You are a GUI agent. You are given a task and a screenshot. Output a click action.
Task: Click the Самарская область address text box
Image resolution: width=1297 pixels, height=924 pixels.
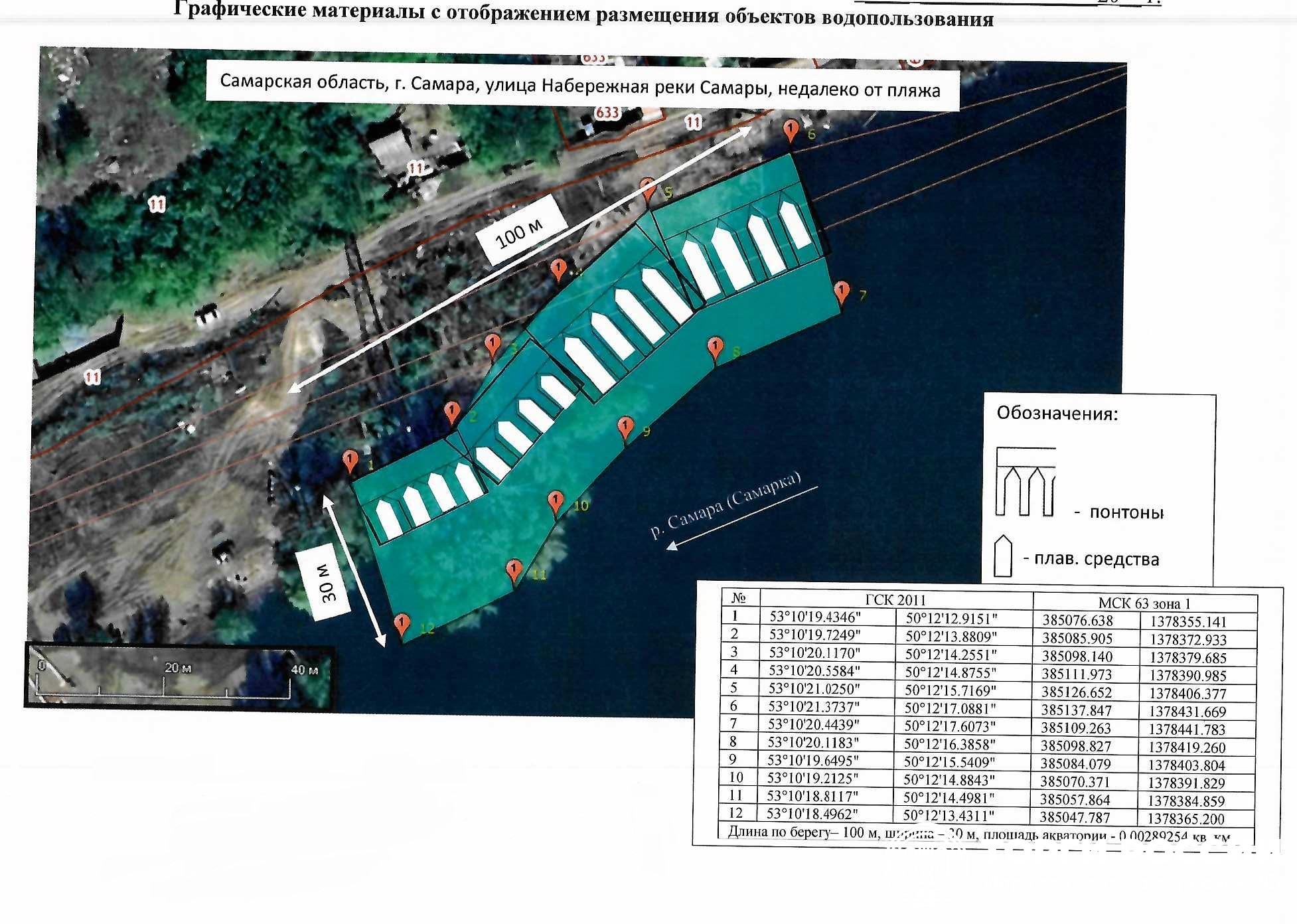(x=581, y=86)
